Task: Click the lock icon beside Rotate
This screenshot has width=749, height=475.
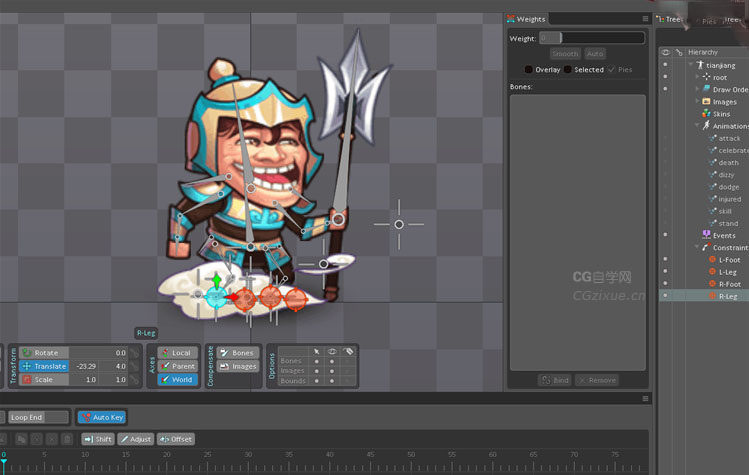Action: (x=134, y=353)
